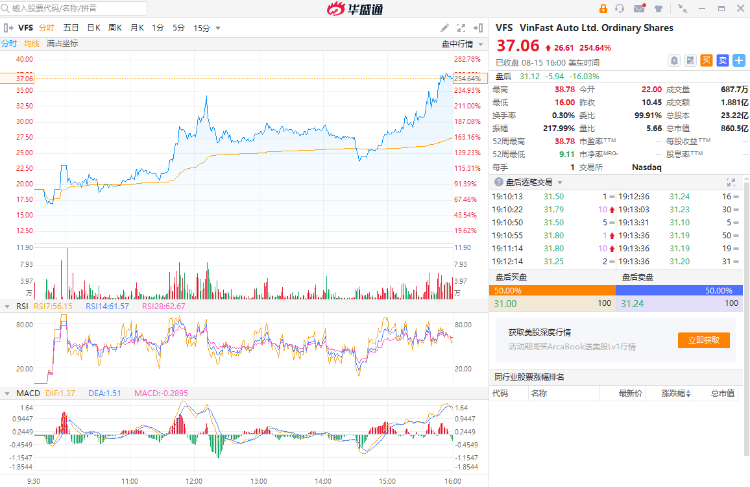This screenshot has height=487, width=750.
Task: Click the search magnifier icon
Action: (x=5, y=8)
